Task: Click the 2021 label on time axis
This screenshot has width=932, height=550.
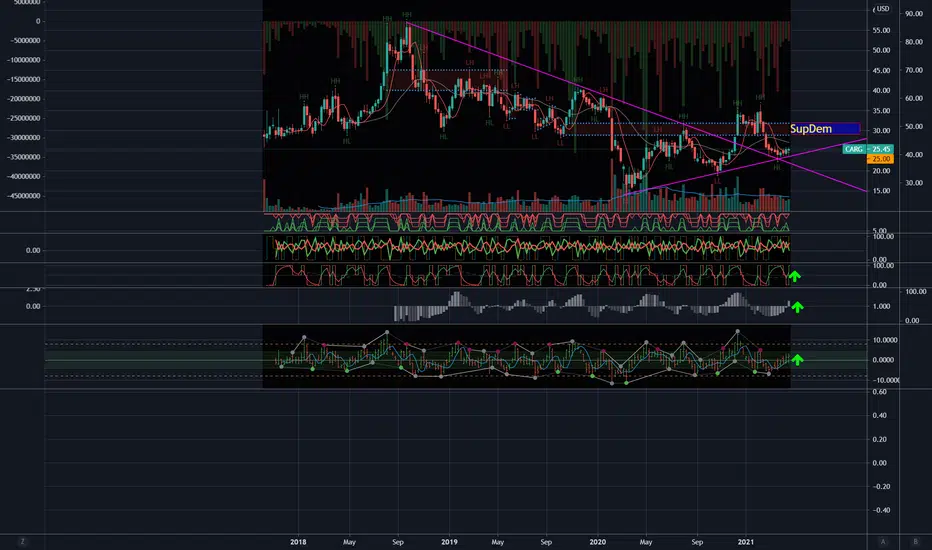Action: pyautogui.click(x=745, y=542)
